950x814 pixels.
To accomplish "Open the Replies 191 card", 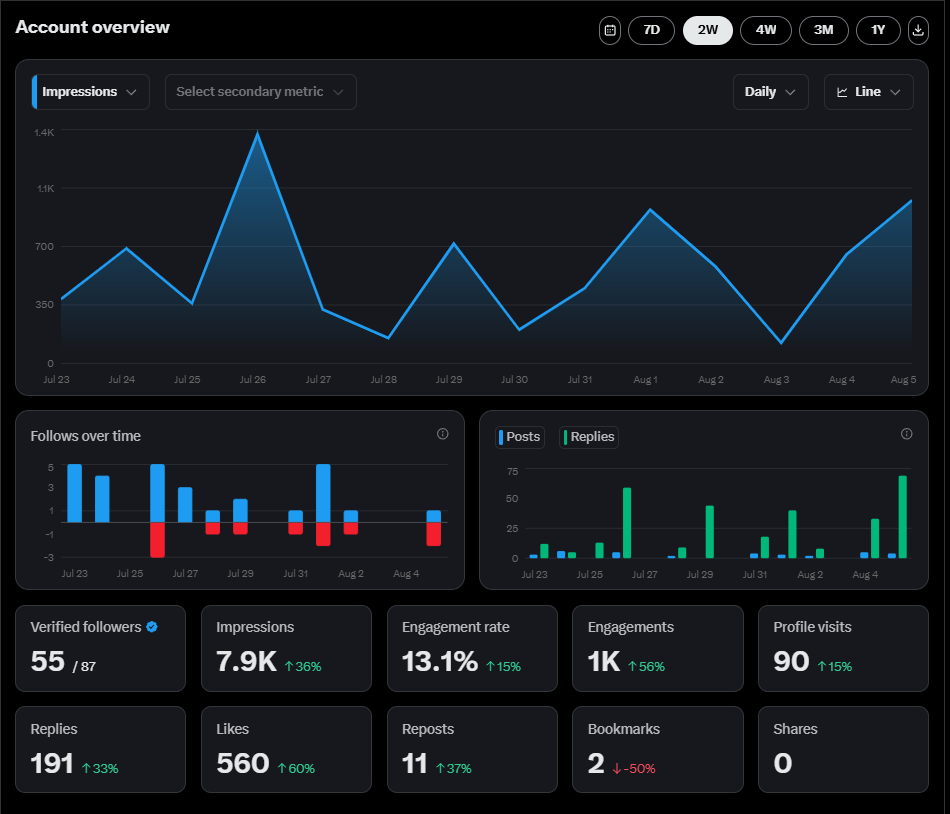I will click(x=101, y=749).
